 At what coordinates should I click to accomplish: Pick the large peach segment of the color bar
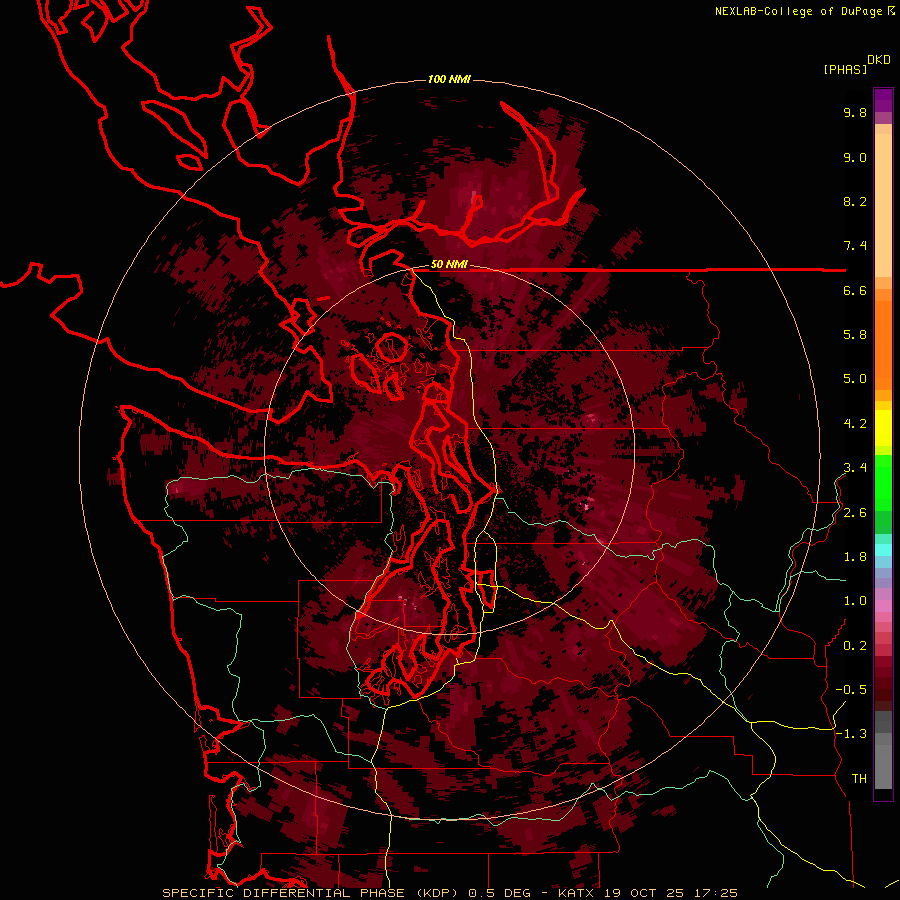[x=883, y=204]
